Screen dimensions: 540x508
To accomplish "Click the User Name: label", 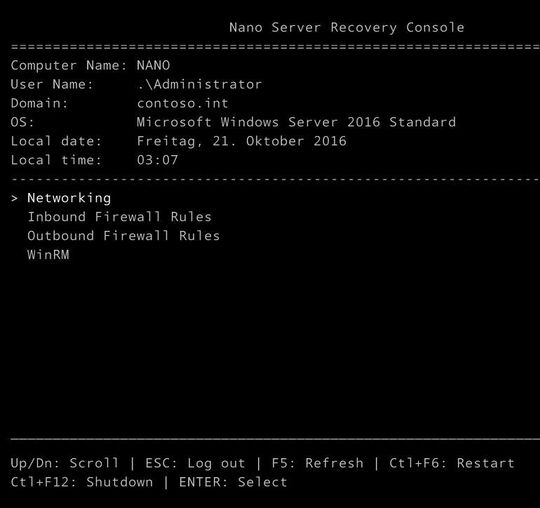I will coord(52,84).
